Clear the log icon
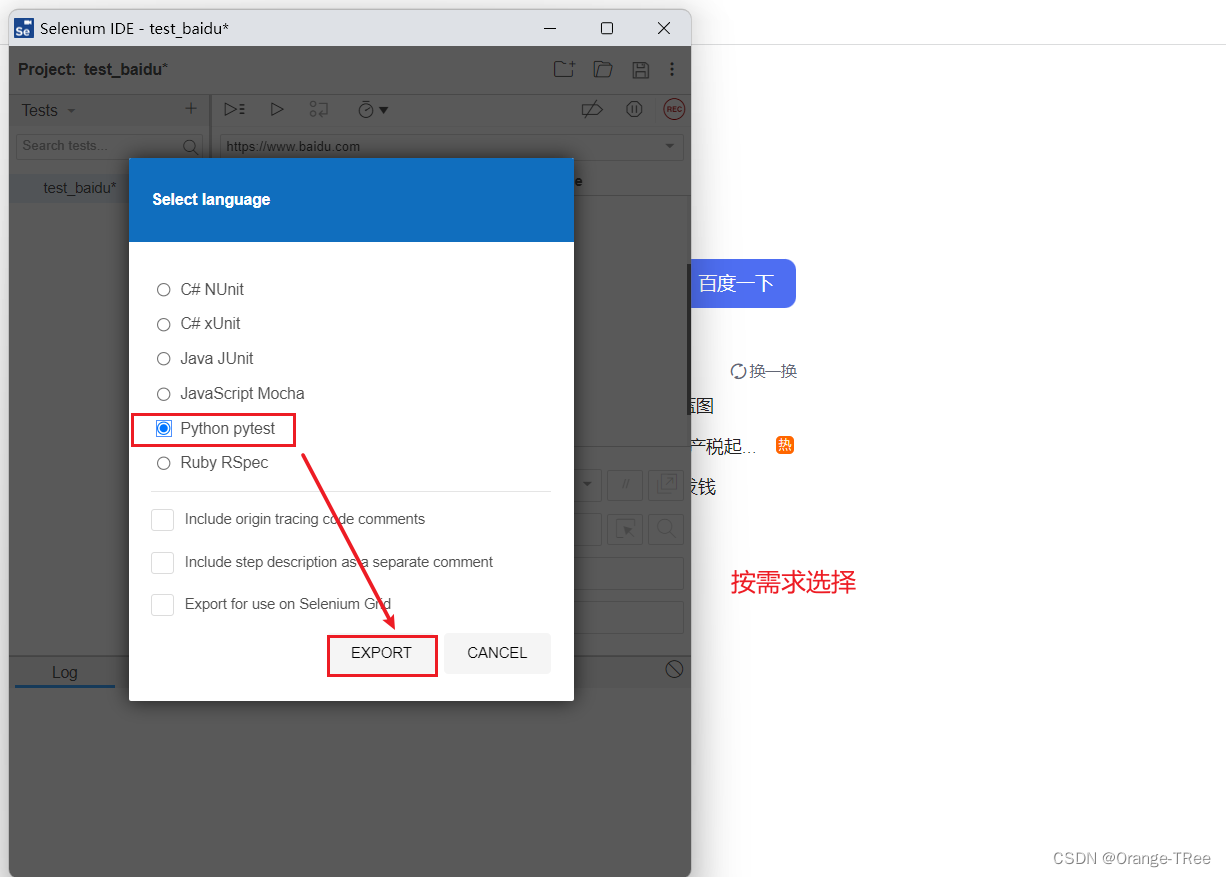The image size is (1226, 877). pos(674,669)
